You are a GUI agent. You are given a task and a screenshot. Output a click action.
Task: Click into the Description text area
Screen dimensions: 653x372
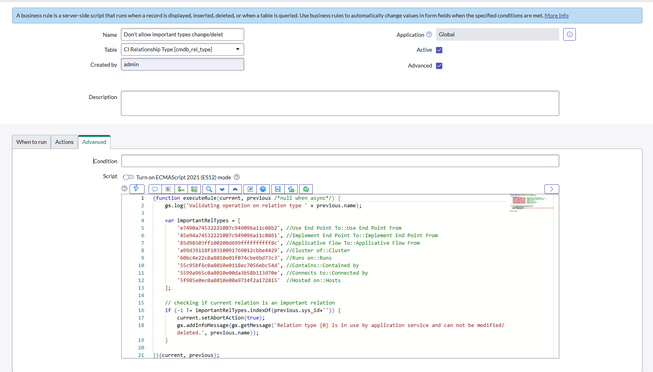pyautogui.click(x=340, y=103)
